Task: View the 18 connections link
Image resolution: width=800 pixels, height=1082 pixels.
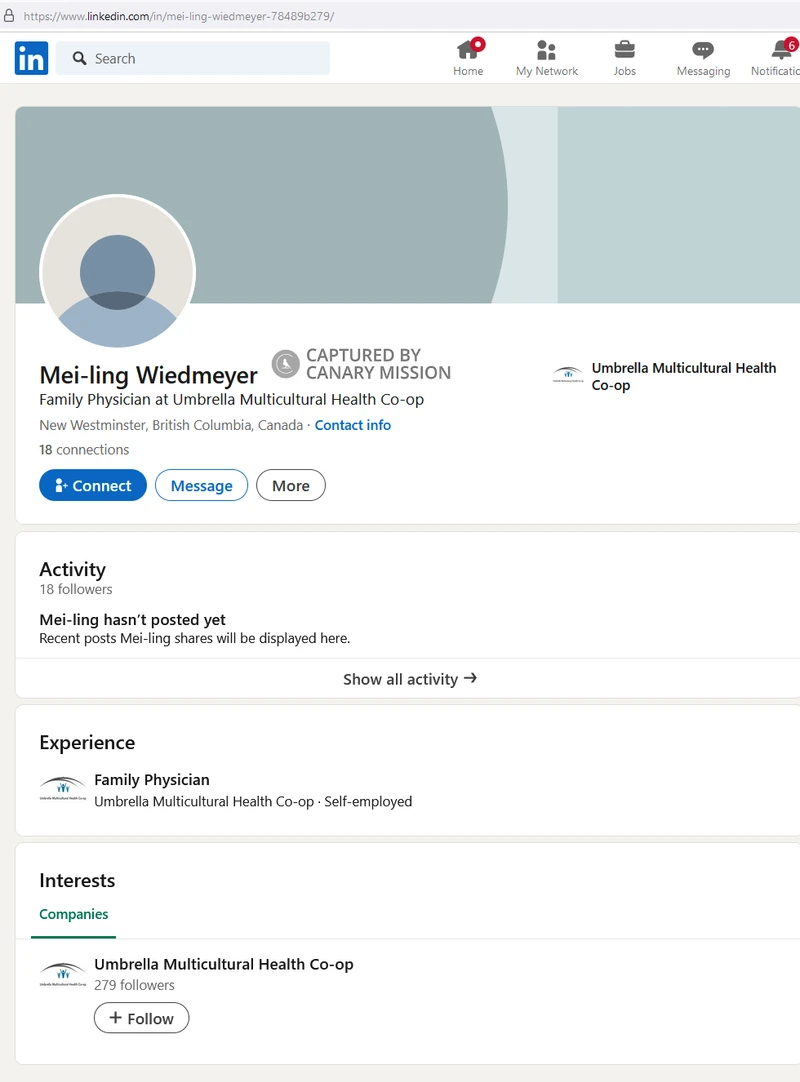Action: (x=84, y=450)
